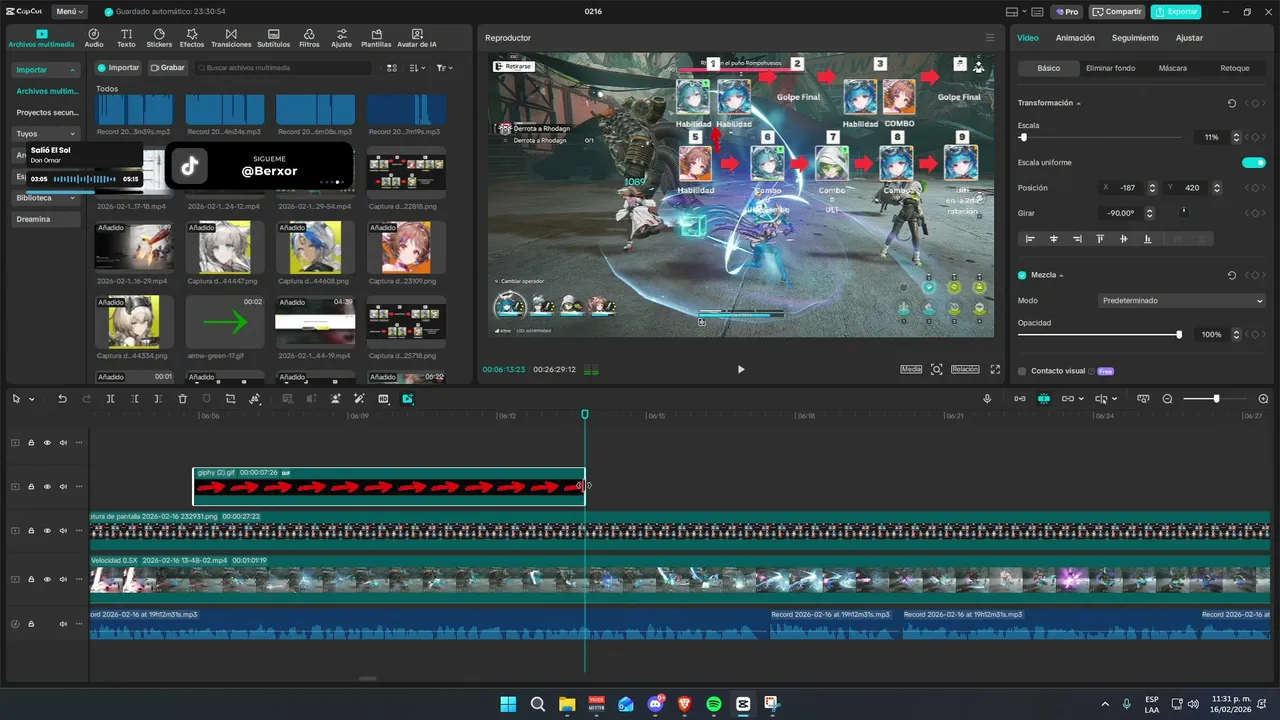This screenshot has width=1280, height=720.
Task: Open the Subtítulos tab
Action: coord(274,38)
